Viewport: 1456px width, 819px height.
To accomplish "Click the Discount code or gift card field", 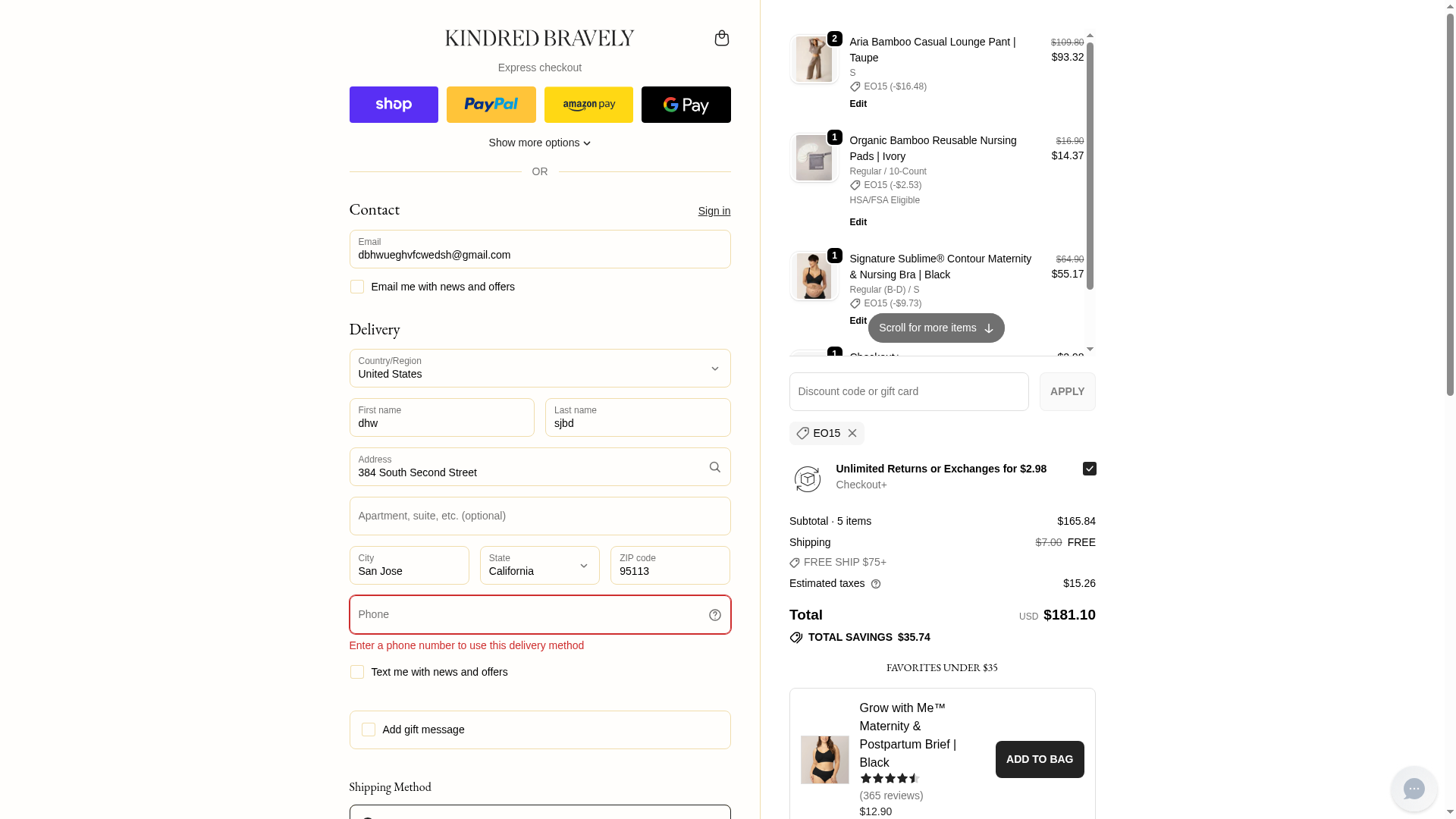I will (x=908, y=392).
